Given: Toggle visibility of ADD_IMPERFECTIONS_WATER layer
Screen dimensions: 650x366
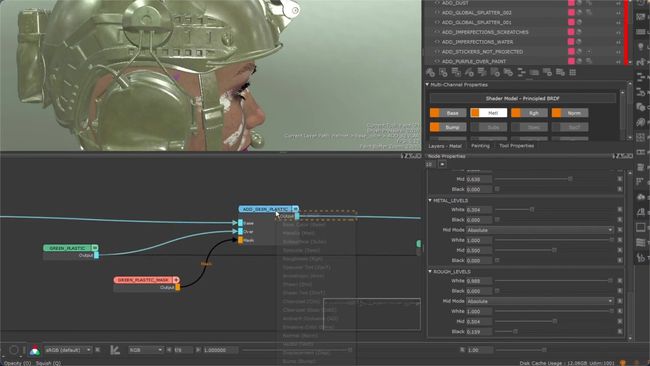Looking at the screenshot, I should pyautogui.click(x=437, y=42).
